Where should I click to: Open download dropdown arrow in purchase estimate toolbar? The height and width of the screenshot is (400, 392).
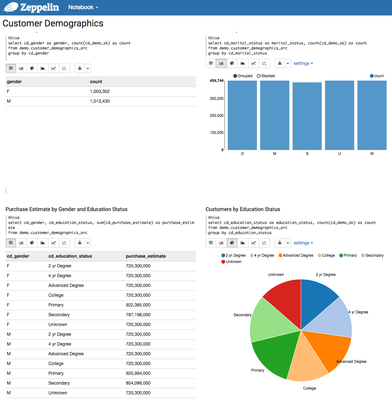click(88, 243)
